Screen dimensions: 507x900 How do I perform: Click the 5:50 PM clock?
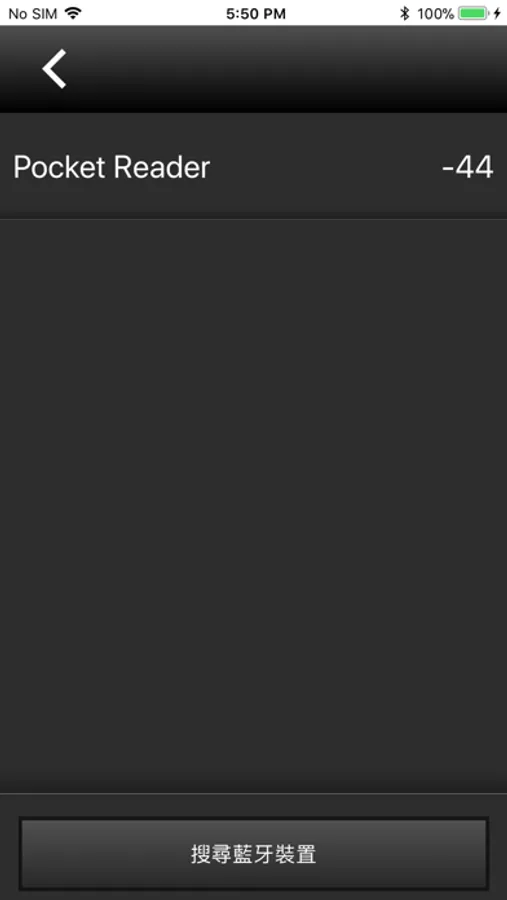pos(256,14)
